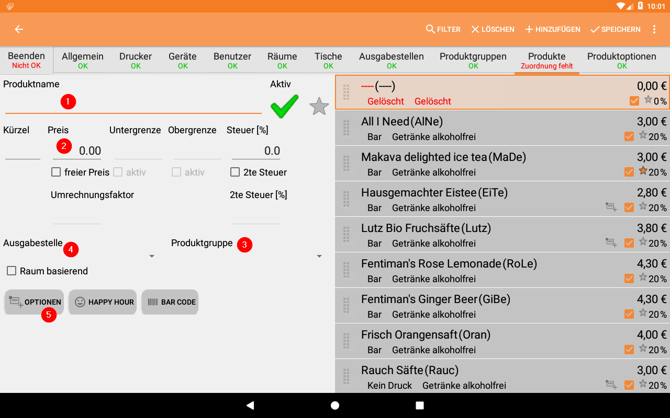
Task: Enable the freier Preis checkbox
Action: (x=56, y=172)
